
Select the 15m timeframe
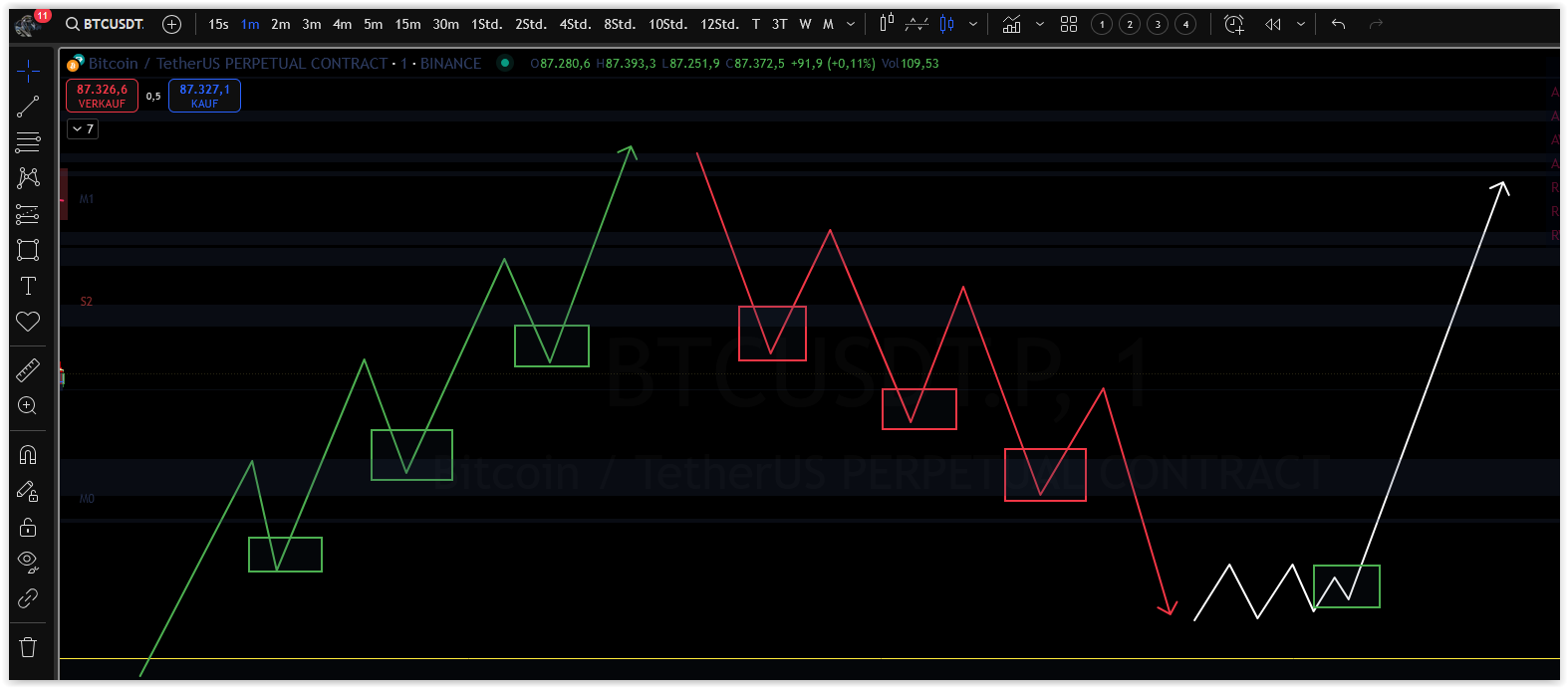(x=407, y=24)
